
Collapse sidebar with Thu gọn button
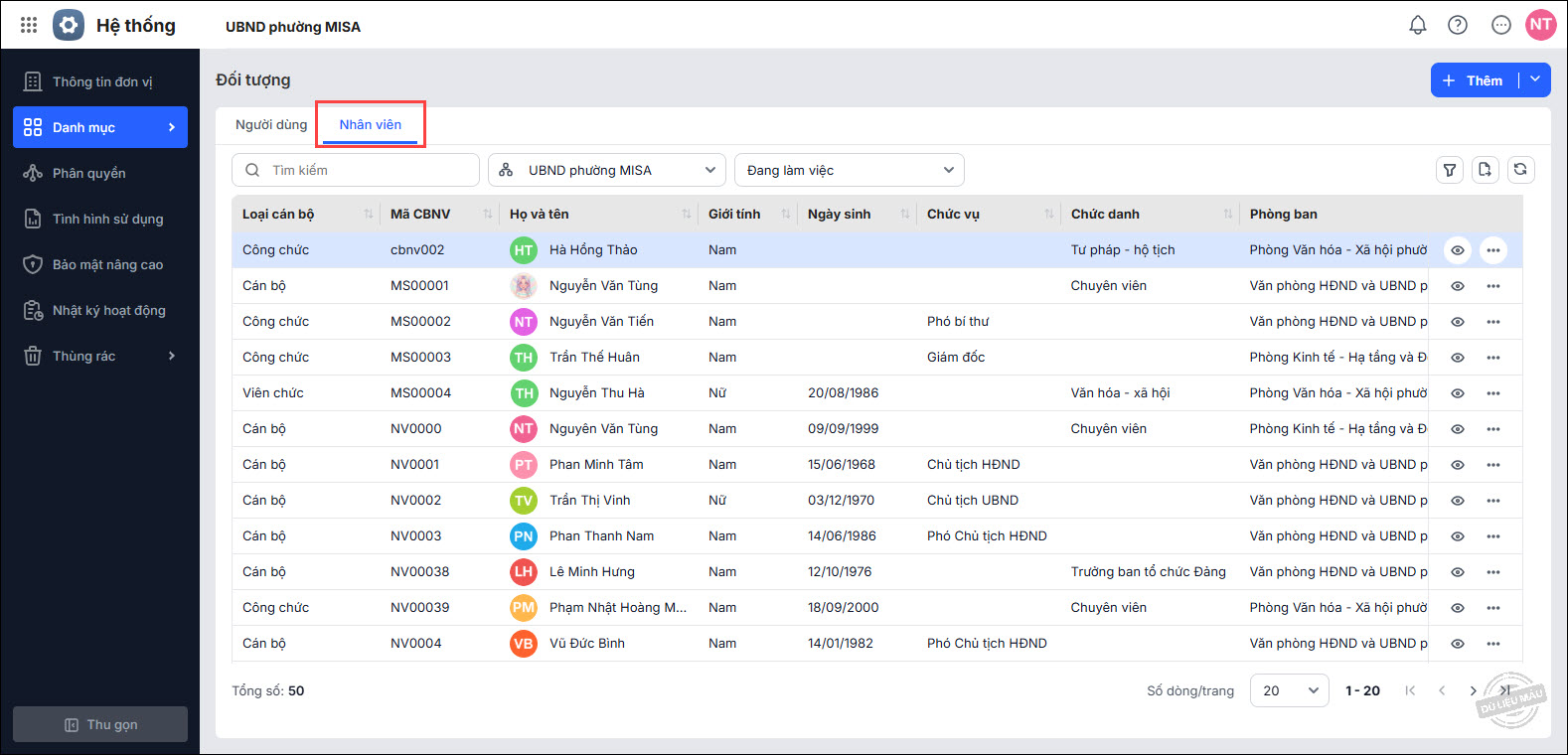[x=100, y=724]
